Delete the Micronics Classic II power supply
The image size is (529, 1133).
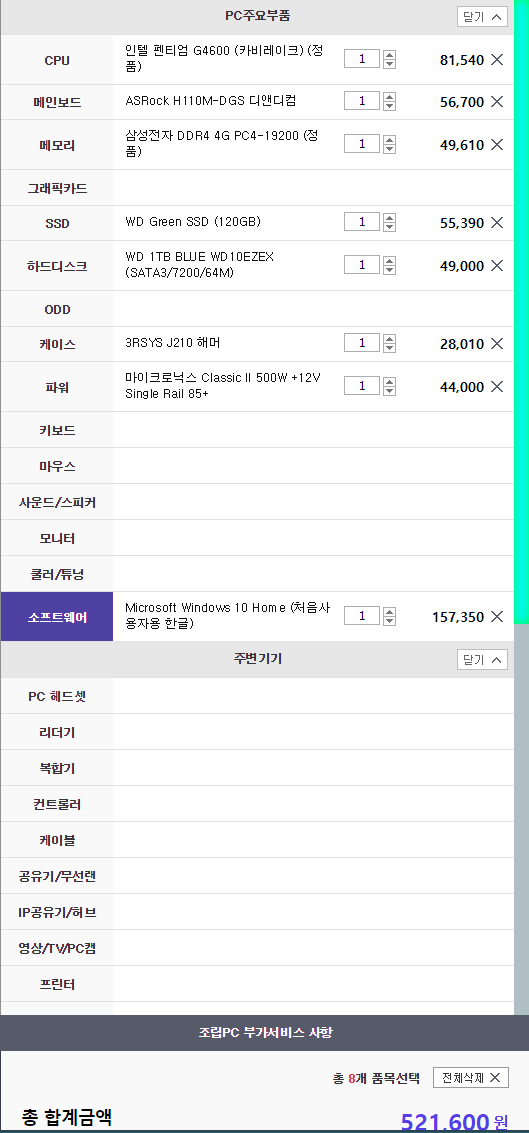[x=496, y=387]
